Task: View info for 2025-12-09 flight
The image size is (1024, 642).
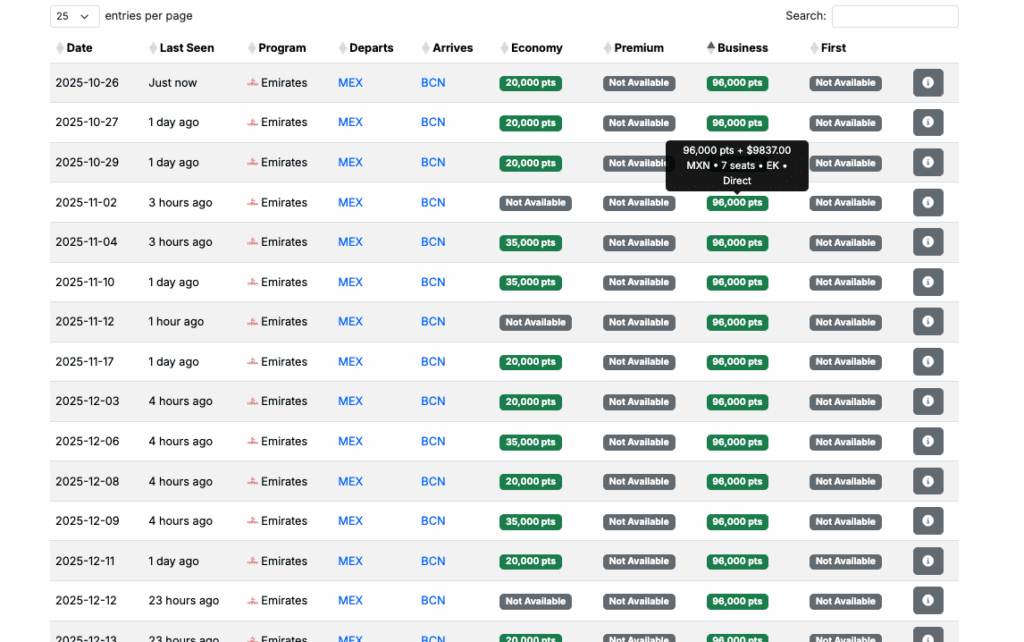Action: (927, 521)
